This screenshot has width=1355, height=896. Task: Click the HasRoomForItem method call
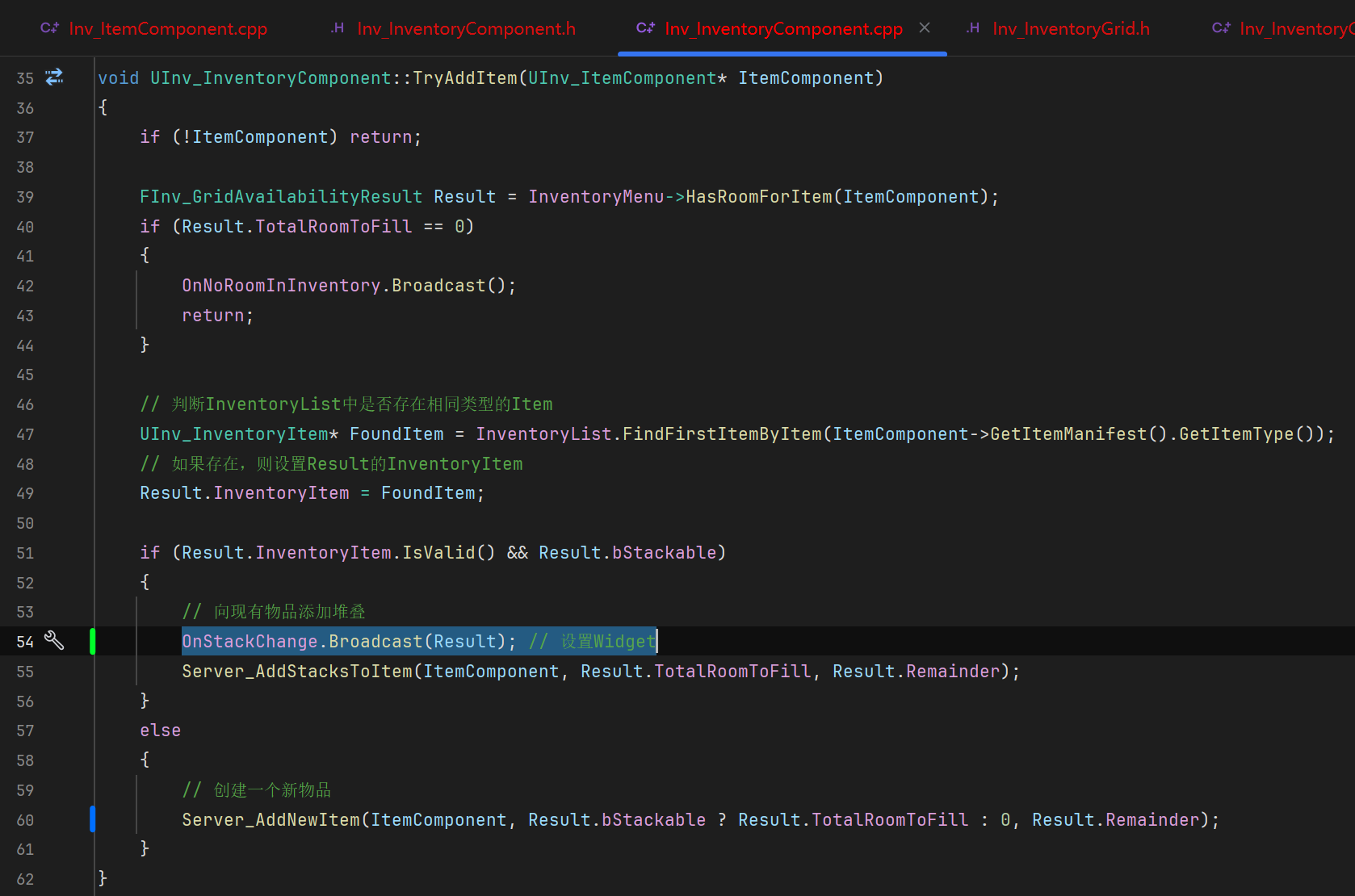[759, 197]
